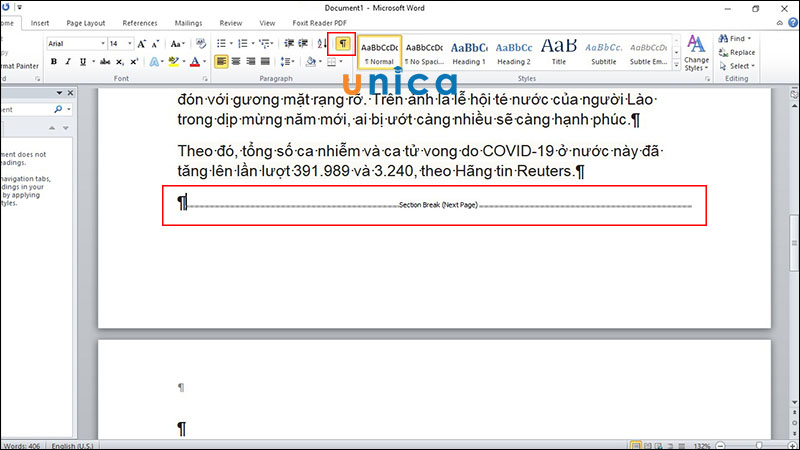800x450 pixels.
Task: Click the Borders icon
Action: click(332, 62)
